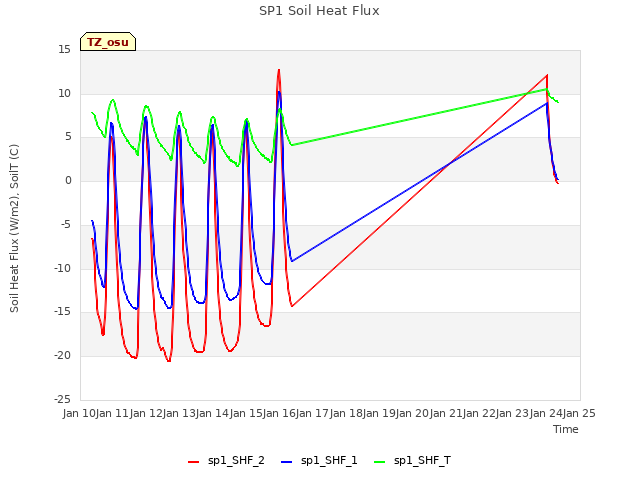This screenshot has height=480, width=640.
Task: Click the red line peak near Jan 24
Action: click(x=547, y=75)
